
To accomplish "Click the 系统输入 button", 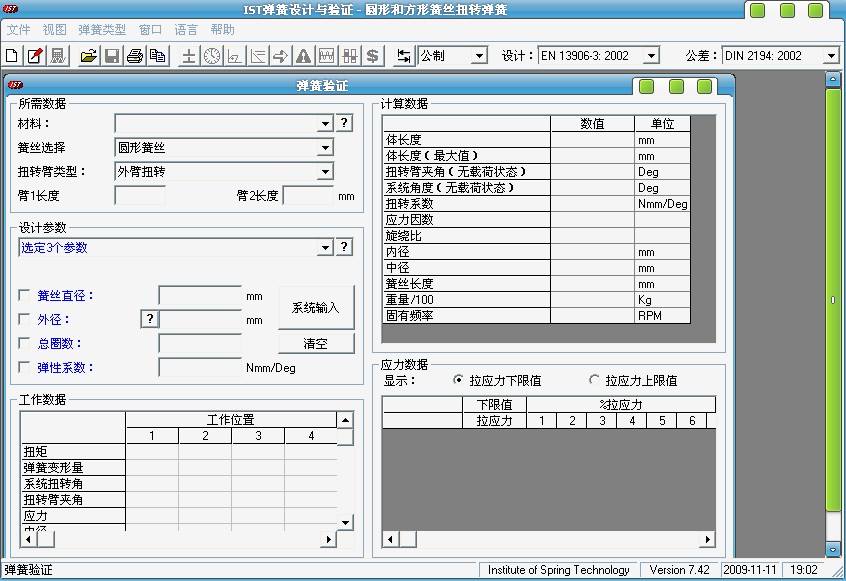I will (316, 307).
